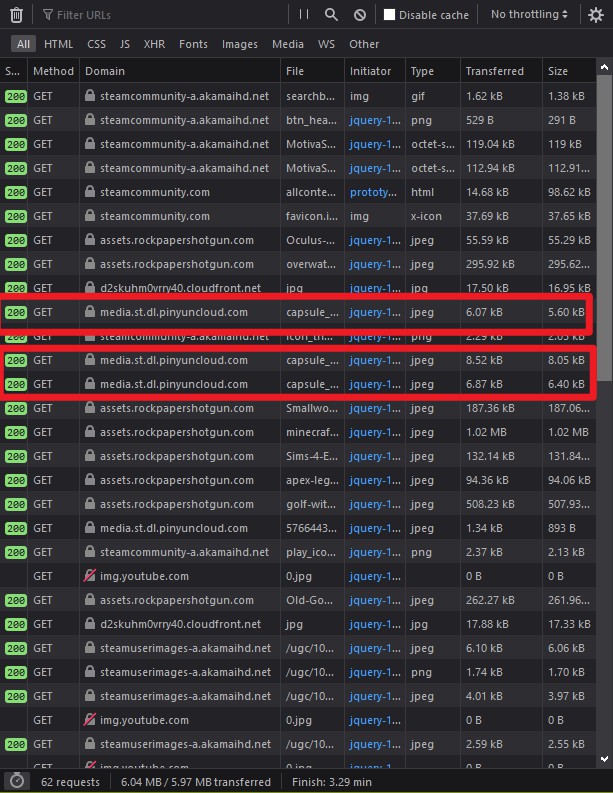Switch to the All filter tab

coord(23,44)
